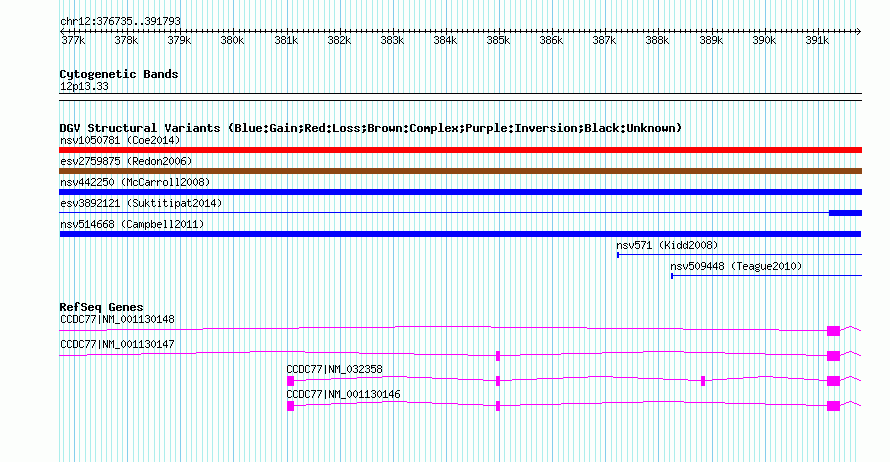Image resolution: width=890 pixels, height=462 pixels.
Task: Open the CCDC77|NM_001130147 transcript label
Action: coord(117,345)
